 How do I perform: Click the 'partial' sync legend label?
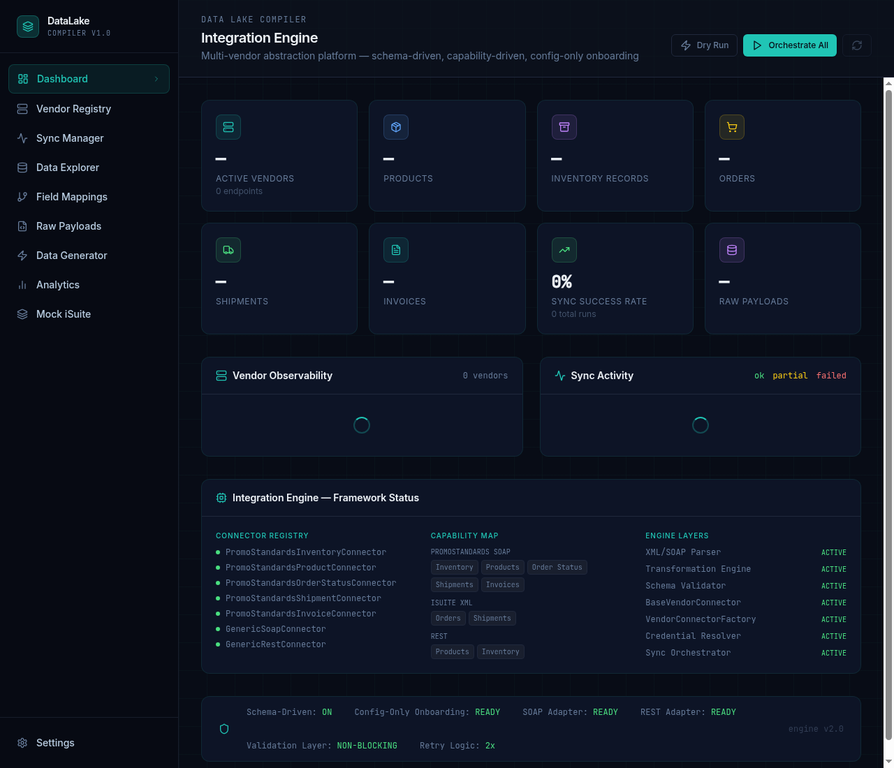coord(790,376)
